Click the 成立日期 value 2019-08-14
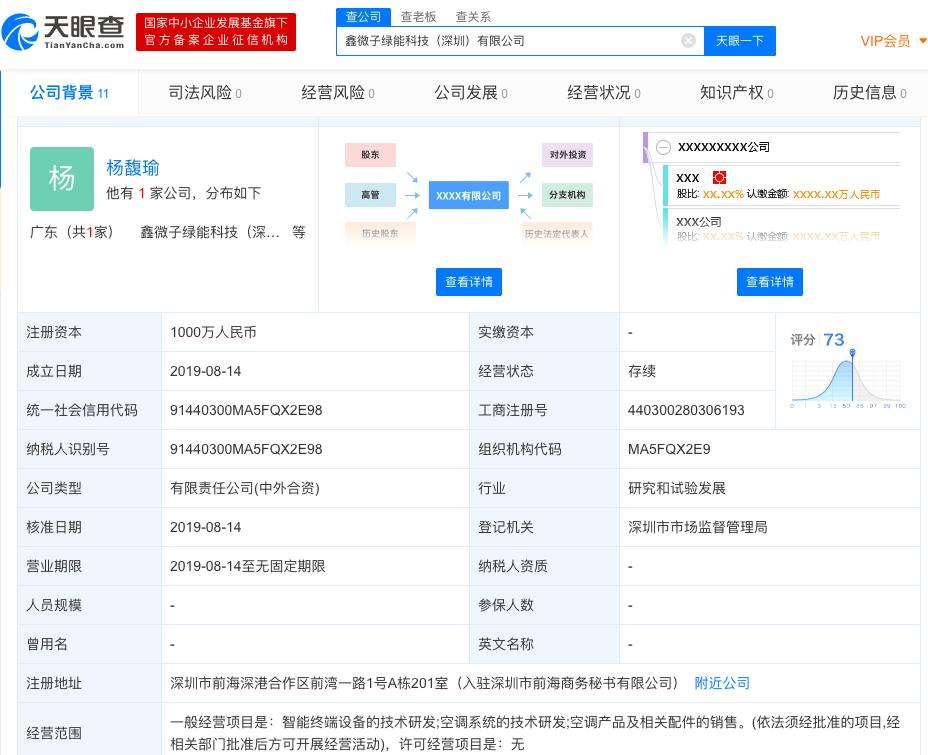 [205, 371]
